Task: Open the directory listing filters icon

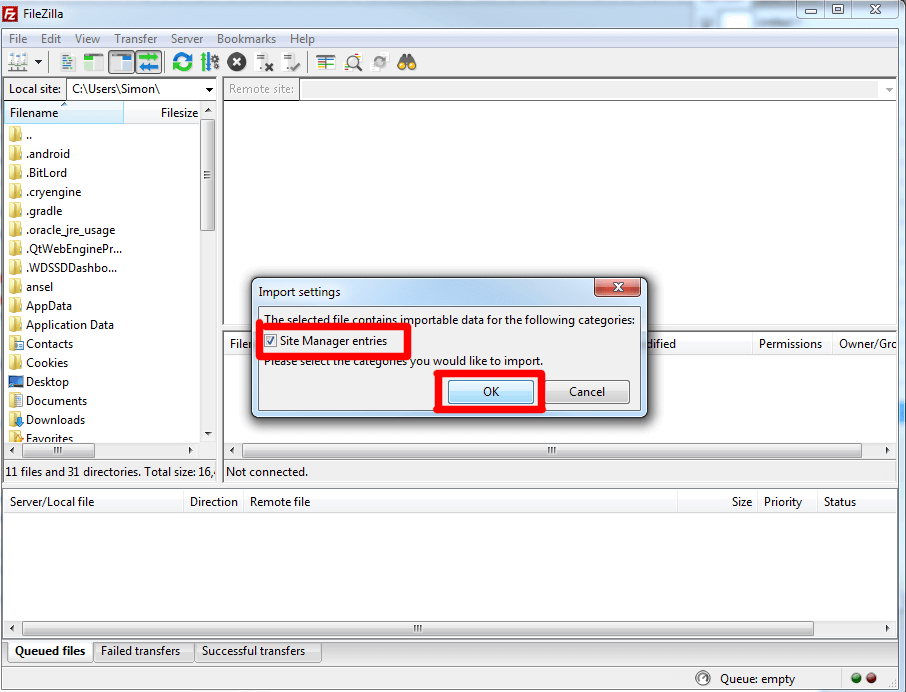Action: pos(326,62)
